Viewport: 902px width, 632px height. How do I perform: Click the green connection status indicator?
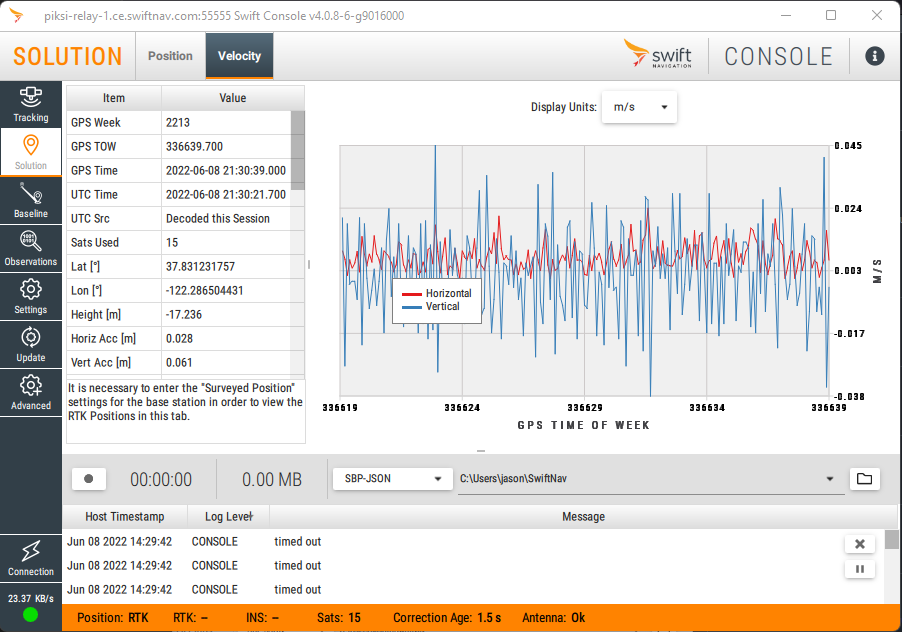tap(30, 615)
